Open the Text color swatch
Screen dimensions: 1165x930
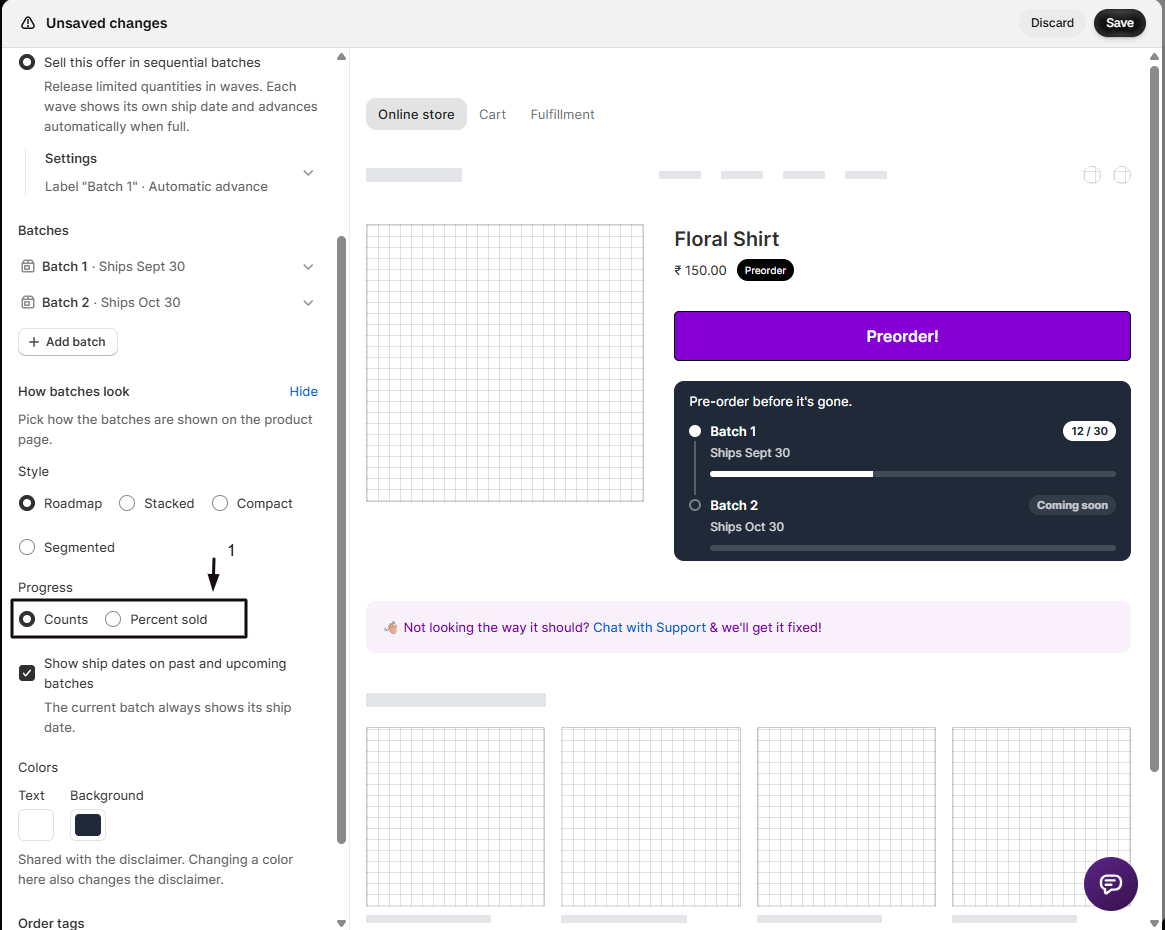pos(36,825)
